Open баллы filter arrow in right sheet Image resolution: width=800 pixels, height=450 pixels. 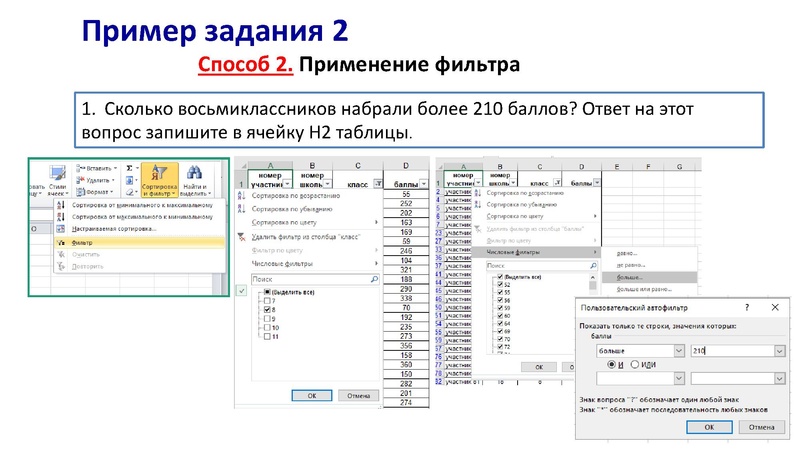(x=596, y=182)
